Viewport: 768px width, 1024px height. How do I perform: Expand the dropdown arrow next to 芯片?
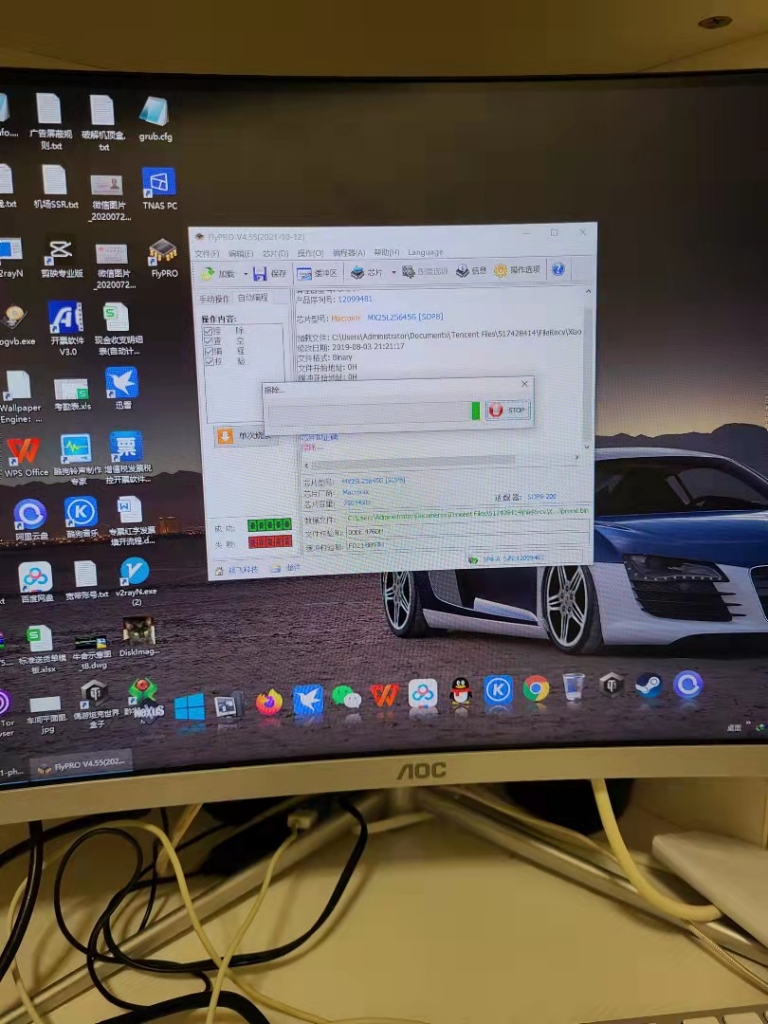393,272
